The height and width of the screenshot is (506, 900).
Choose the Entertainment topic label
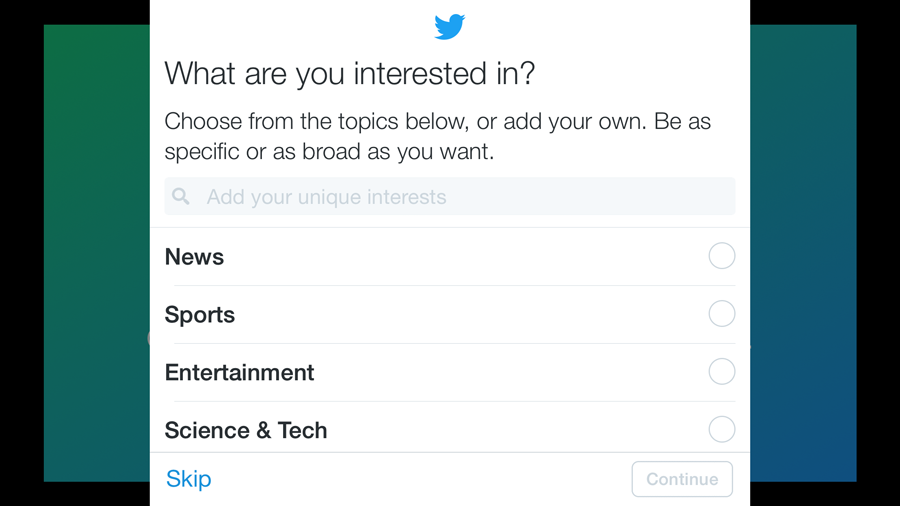(239, 372)
